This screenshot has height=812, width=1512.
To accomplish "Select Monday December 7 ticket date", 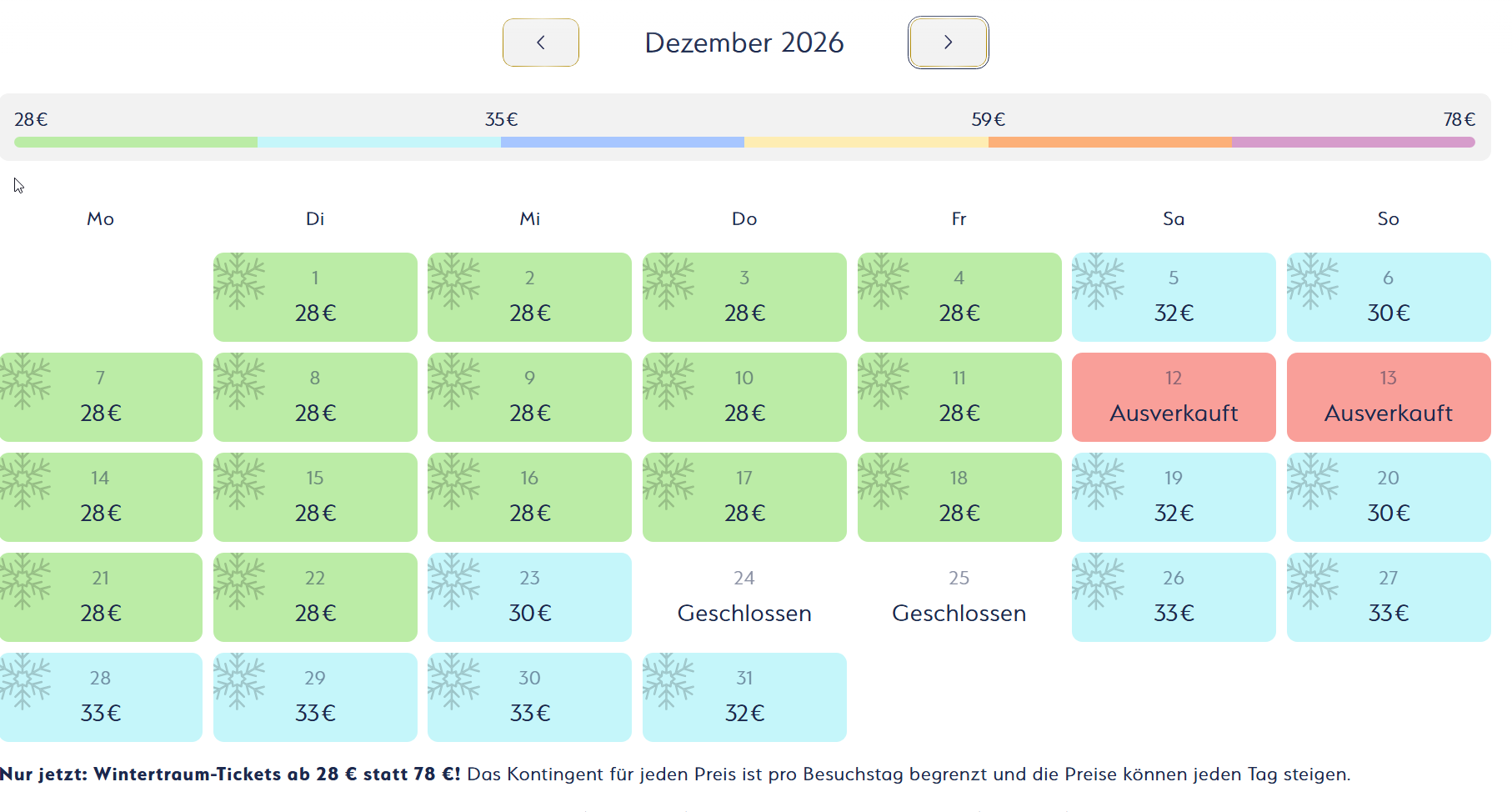I will (101, 397).
